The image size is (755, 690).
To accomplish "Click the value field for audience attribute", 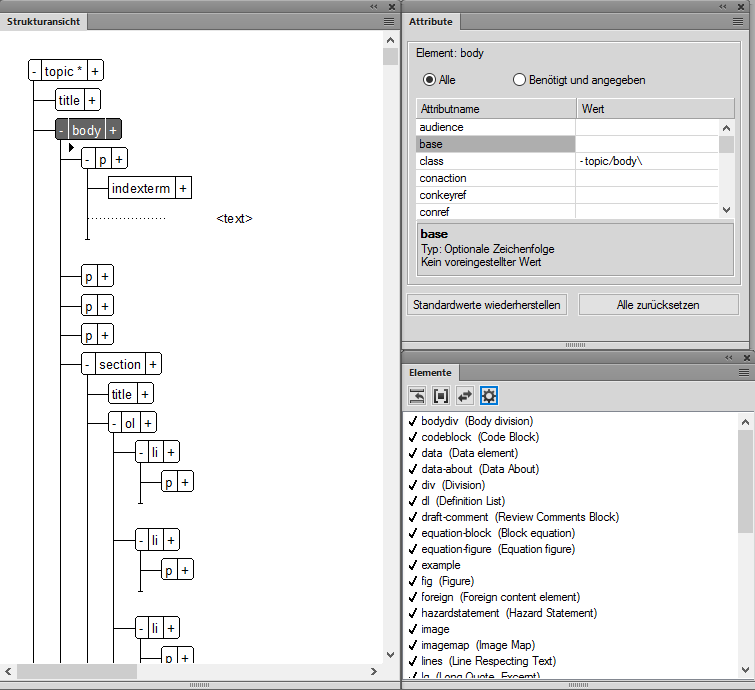I will pyautogui.click(x=647, y=128).
